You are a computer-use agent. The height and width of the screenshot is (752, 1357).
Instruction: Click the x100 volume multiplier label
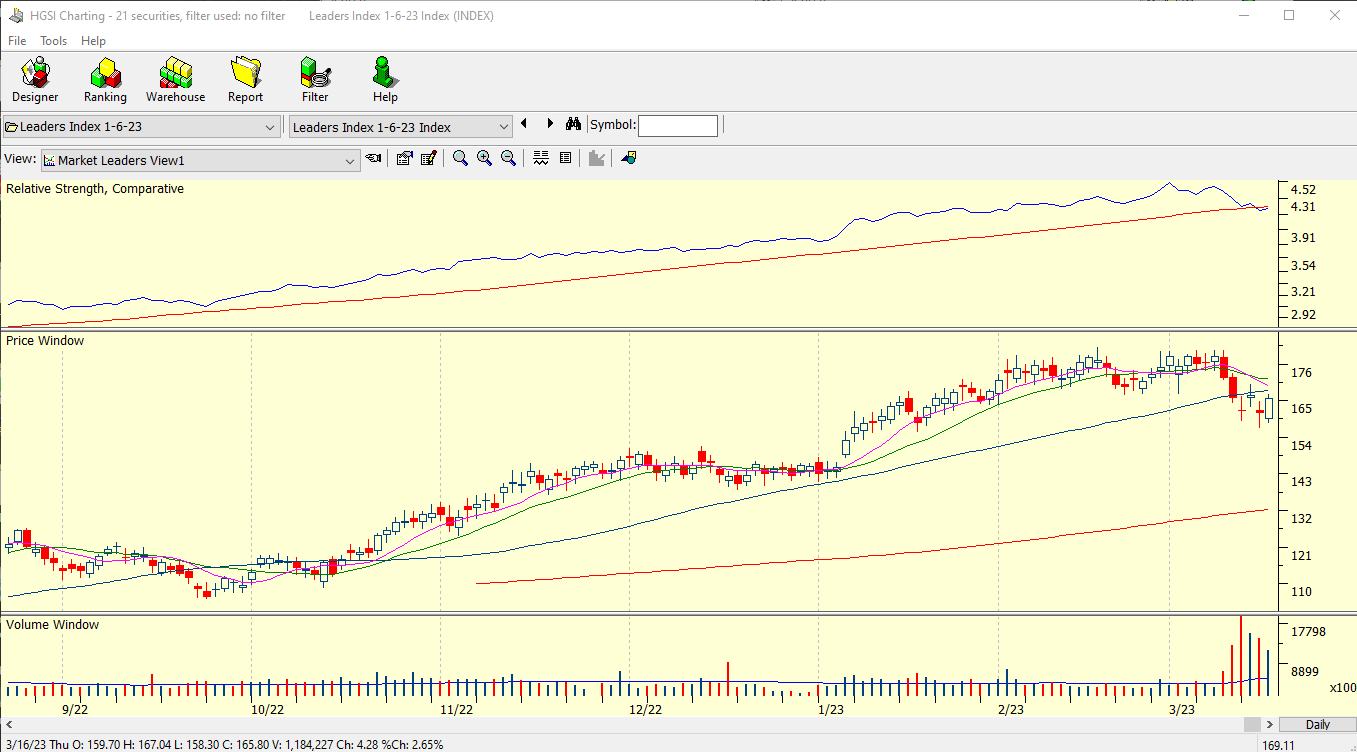click(1343, 687)
